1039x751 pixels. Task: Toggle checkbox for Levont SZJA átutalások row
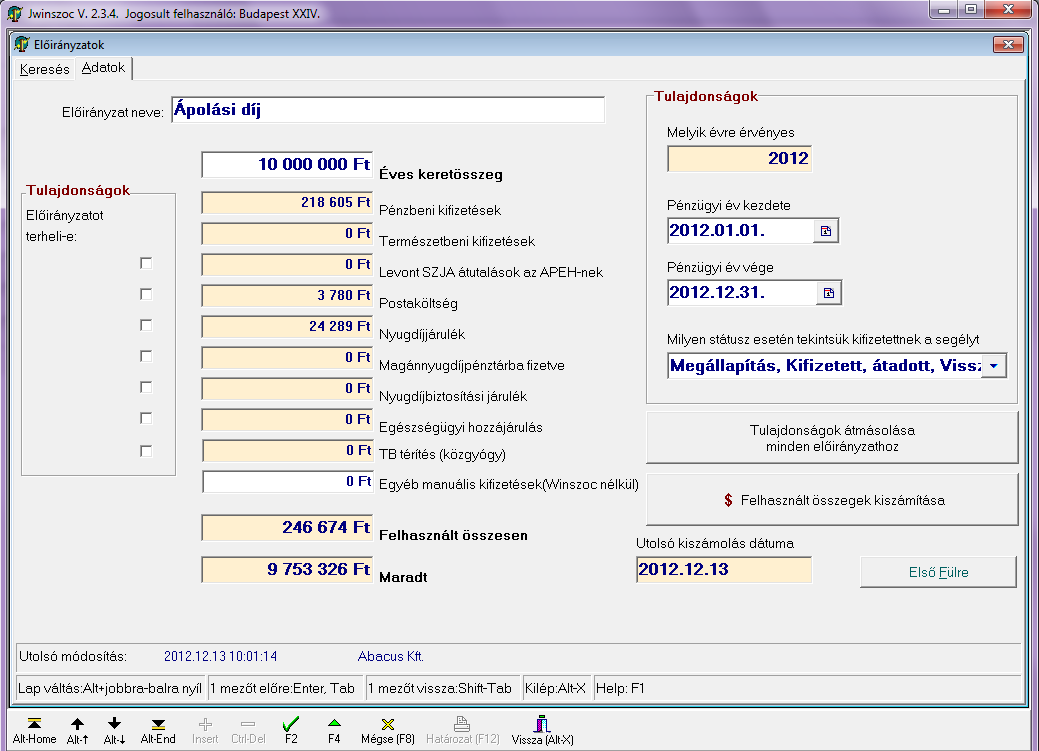pos(146,263)
